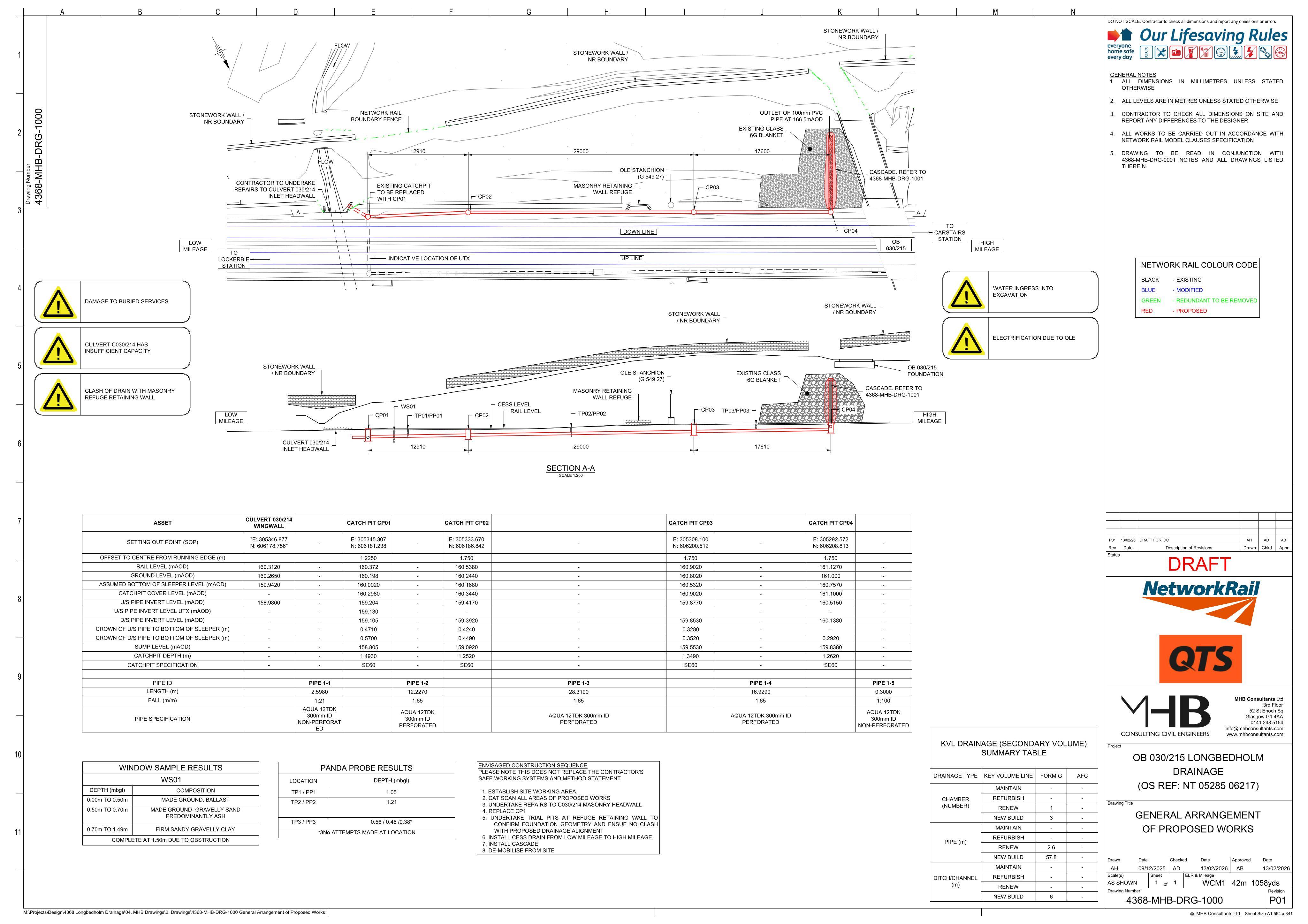The width and height of the screenshot is (1308, 924).
Task: Click 'PIPE 1-3' in the asset table
Action: coord(578,683)
